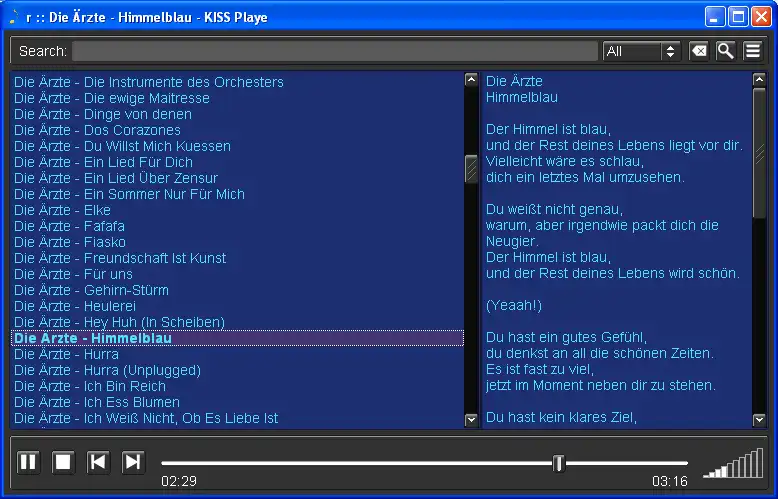
Task: Click lyrics line 'Der Himmel ist blau,' near top
Action: pos(548,129)
